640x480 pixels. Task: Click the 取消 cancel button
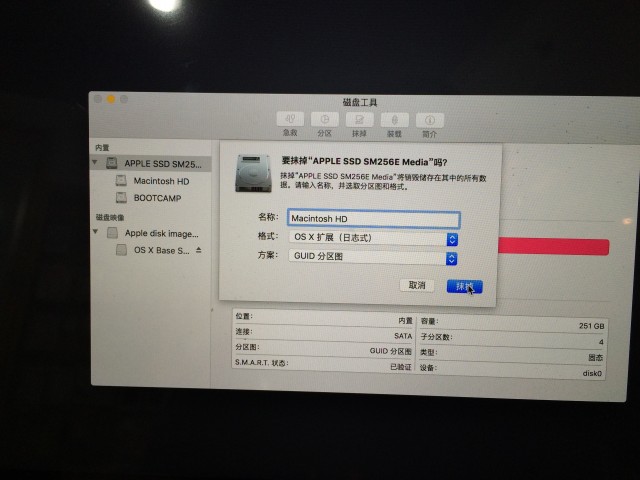click(417, 285)
